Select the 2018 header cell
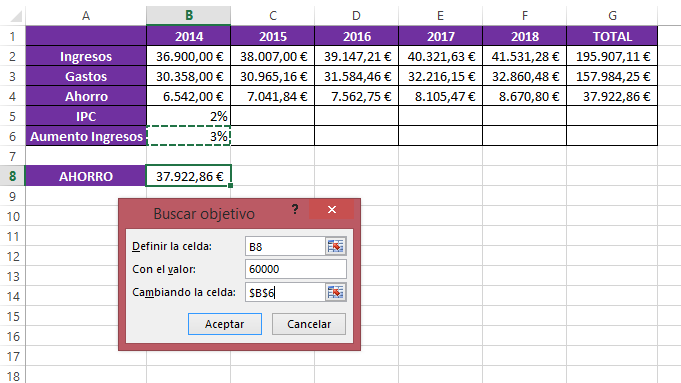The image size is (681, 383). pos(525,36)
